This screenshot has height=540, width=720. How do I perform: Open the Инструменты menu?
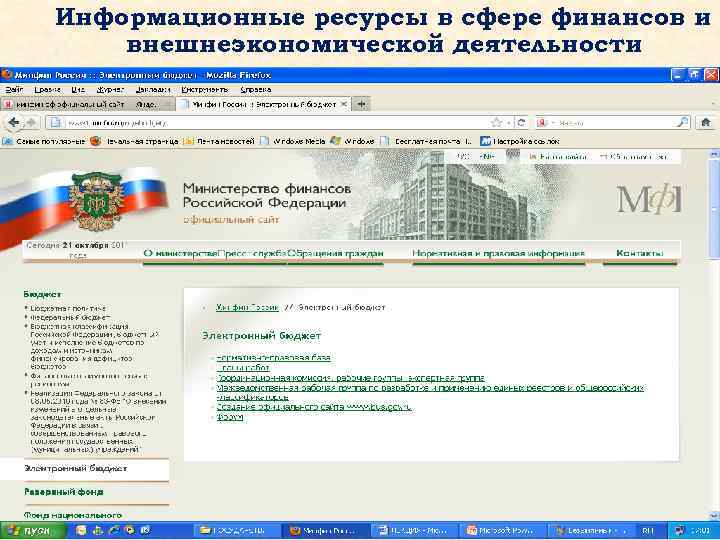pos(204,90)
